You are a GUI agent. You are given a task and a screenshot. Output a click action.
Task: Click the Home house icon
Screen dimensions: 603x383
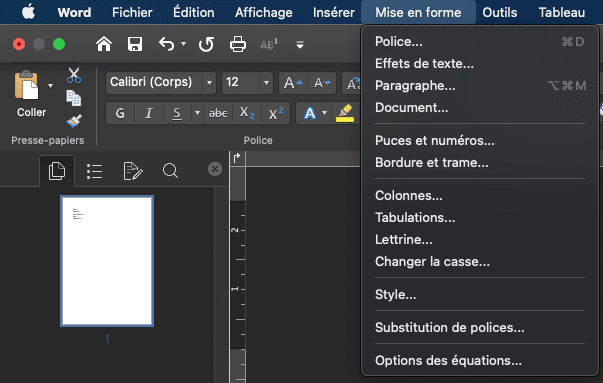tap(104, 44)
